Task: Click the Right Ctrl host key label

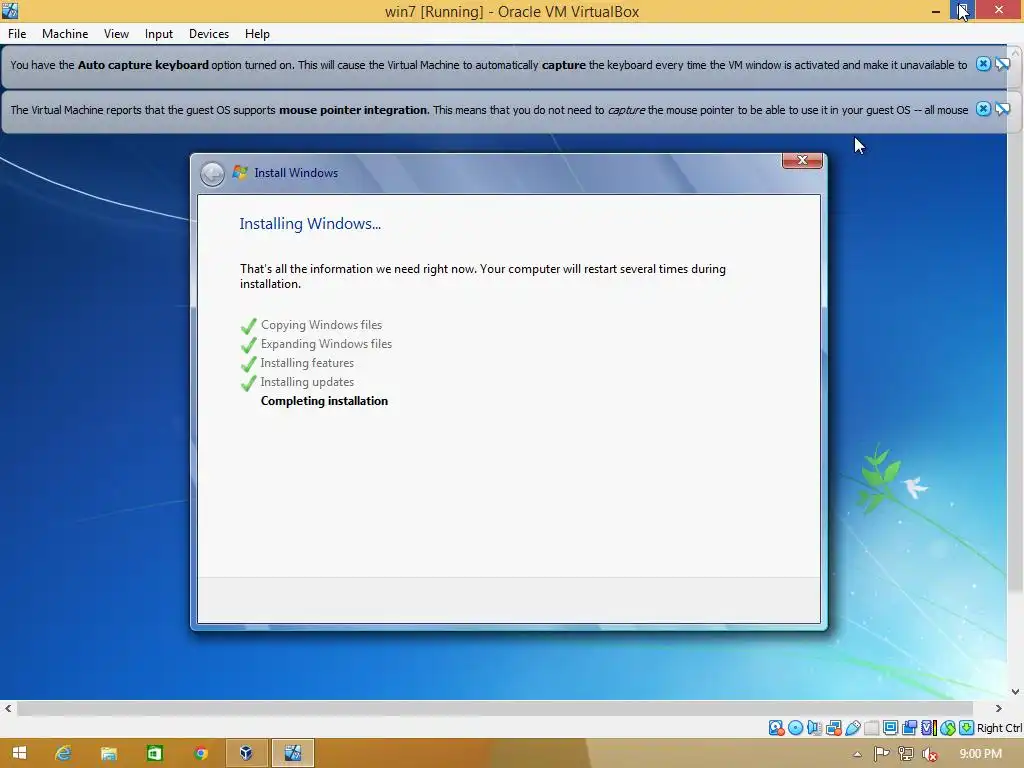Action: pos(999,728)
